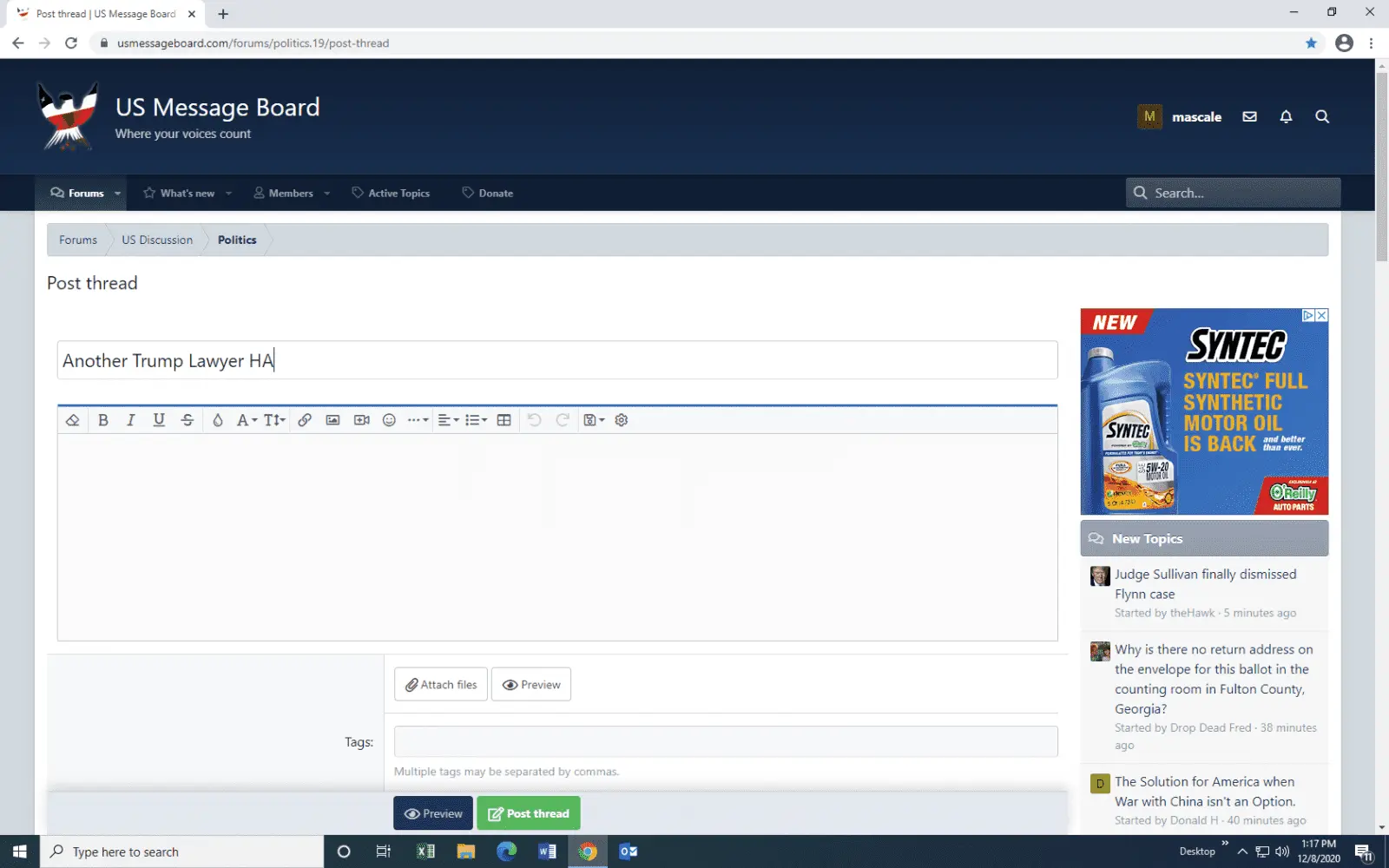Open the Donate tab
The width and height of the screenshot is (1389, 868).
pyautogui.click(x=487, y=193)
